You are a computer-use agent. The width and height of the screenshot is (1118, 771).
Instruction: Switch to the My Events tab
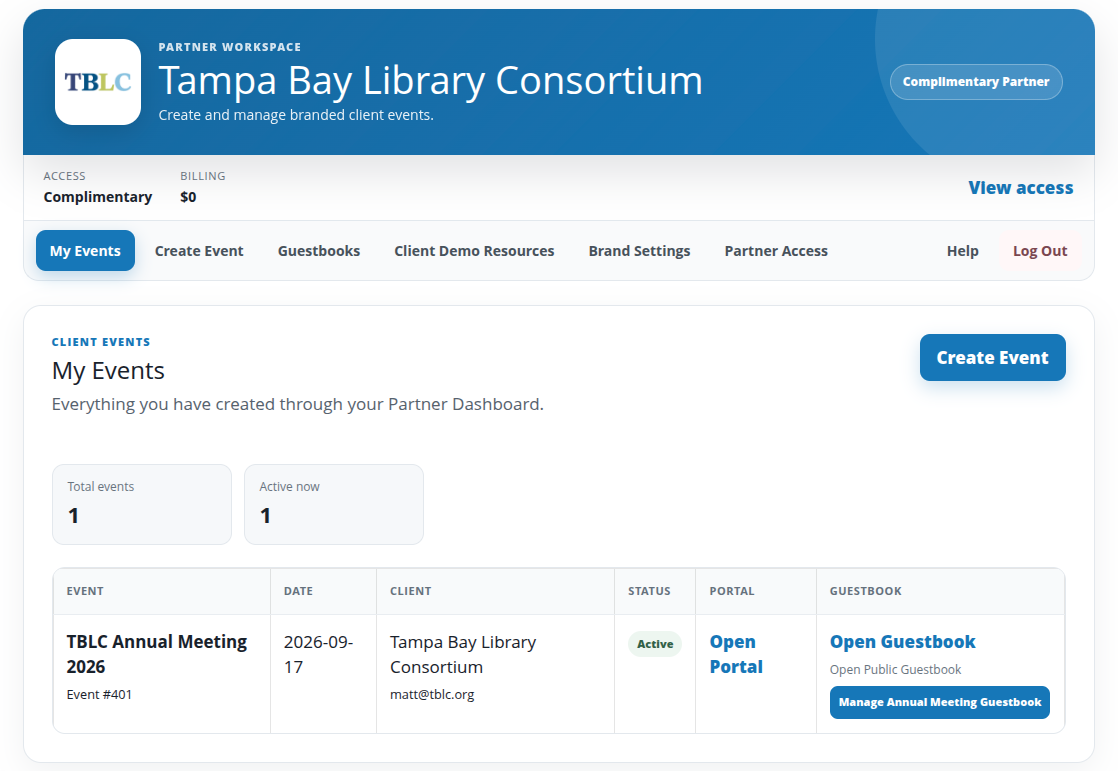(x=86, y=250)
